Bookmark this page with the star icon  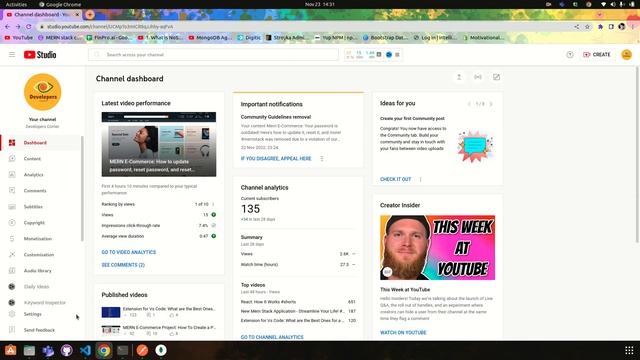(x=587, y=27)
